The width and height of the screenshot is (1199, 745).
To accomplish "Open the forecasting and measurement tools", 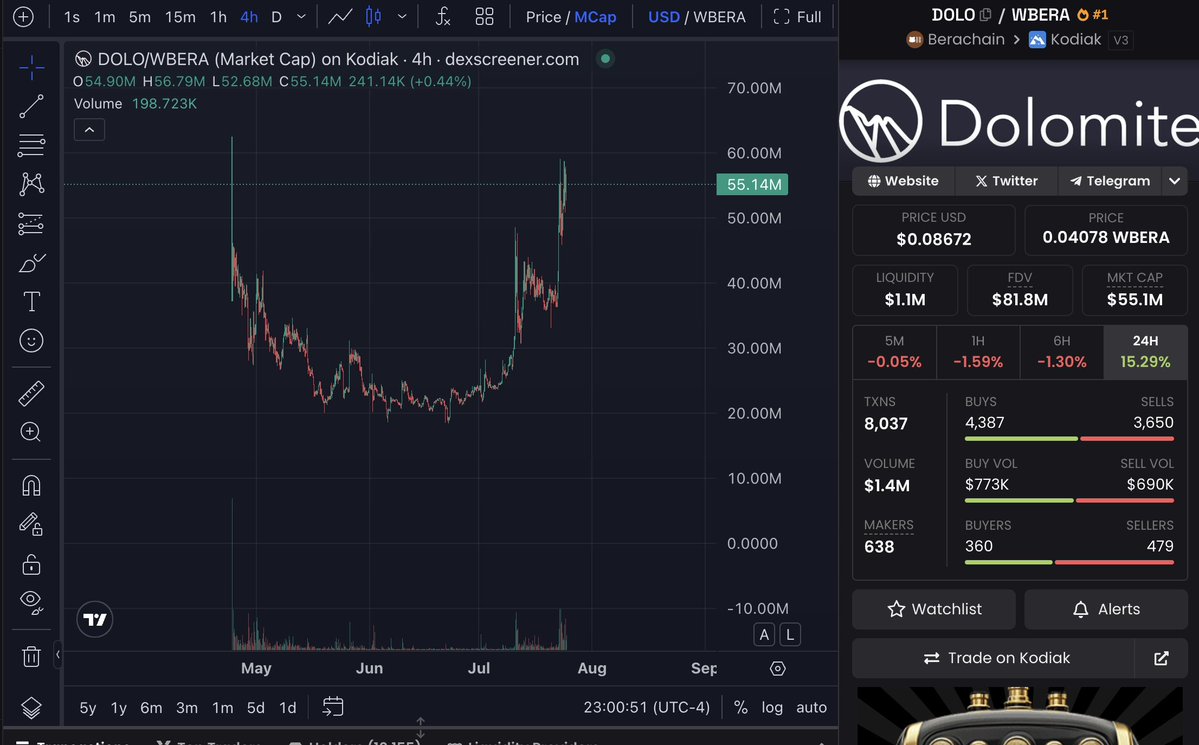I will (x=31, y=223).
